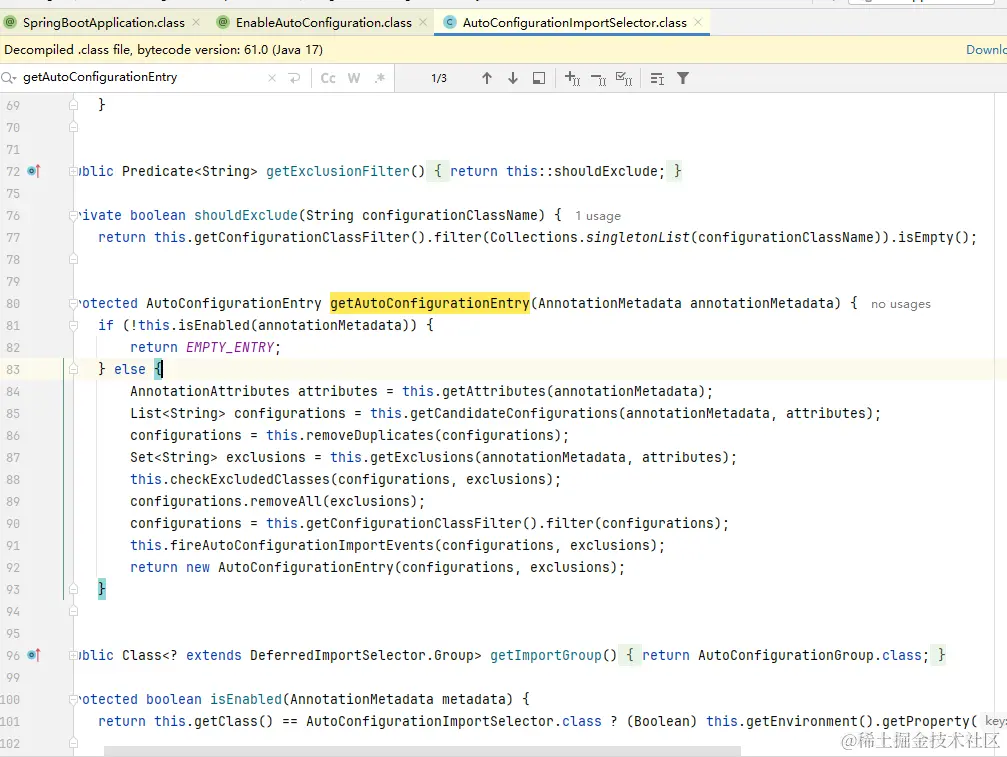
Task: Click getExclusions on line 87
Action: tap(422, 457)
